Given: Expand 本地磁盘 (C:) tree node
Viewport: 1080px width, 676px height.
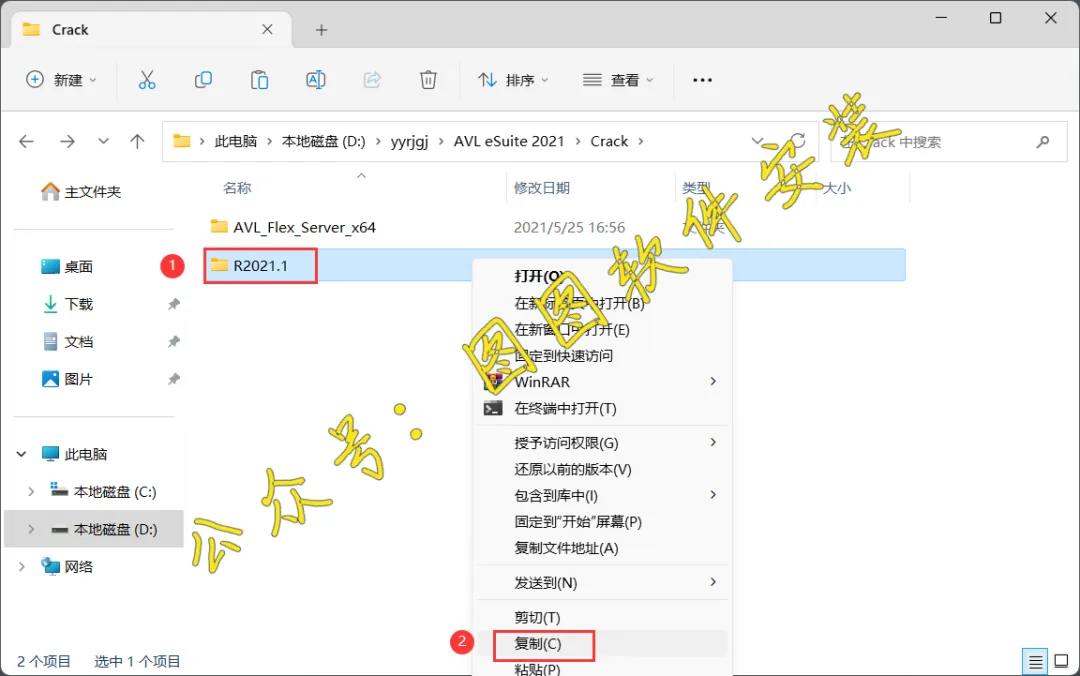Looking at the screenshot, I should coord(31,491).
